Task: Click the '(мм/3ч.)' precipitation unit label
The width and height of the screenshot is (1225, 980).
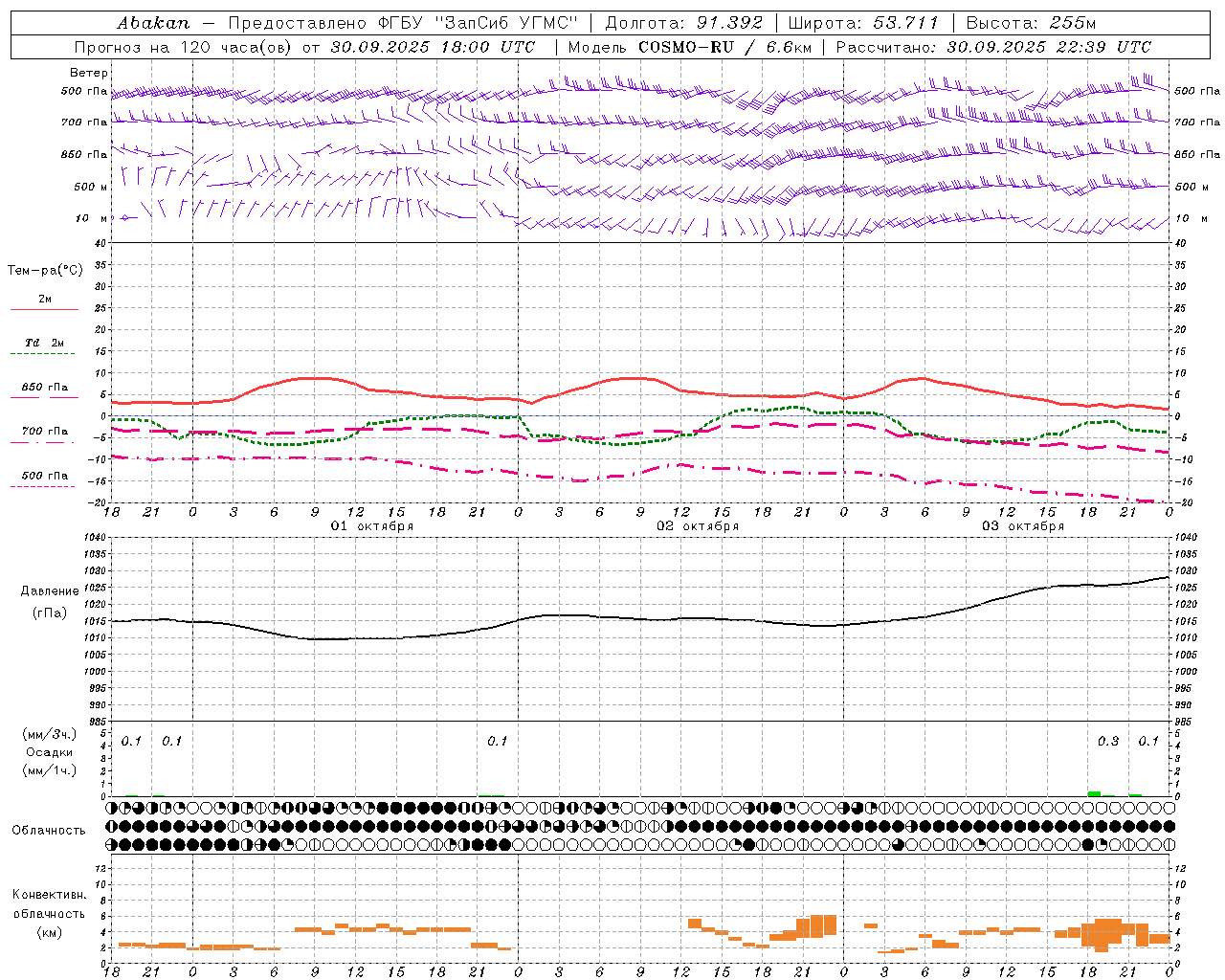Action: click(50, 735)
